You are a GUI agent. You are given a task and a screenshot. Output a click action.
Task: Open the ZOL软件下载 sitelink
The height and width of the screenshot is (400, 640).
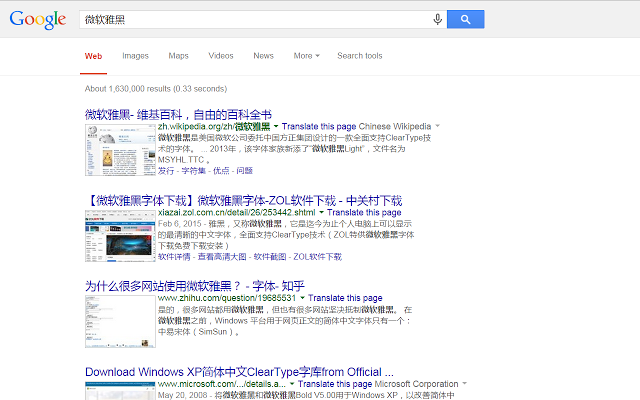(x=318, y=257)
